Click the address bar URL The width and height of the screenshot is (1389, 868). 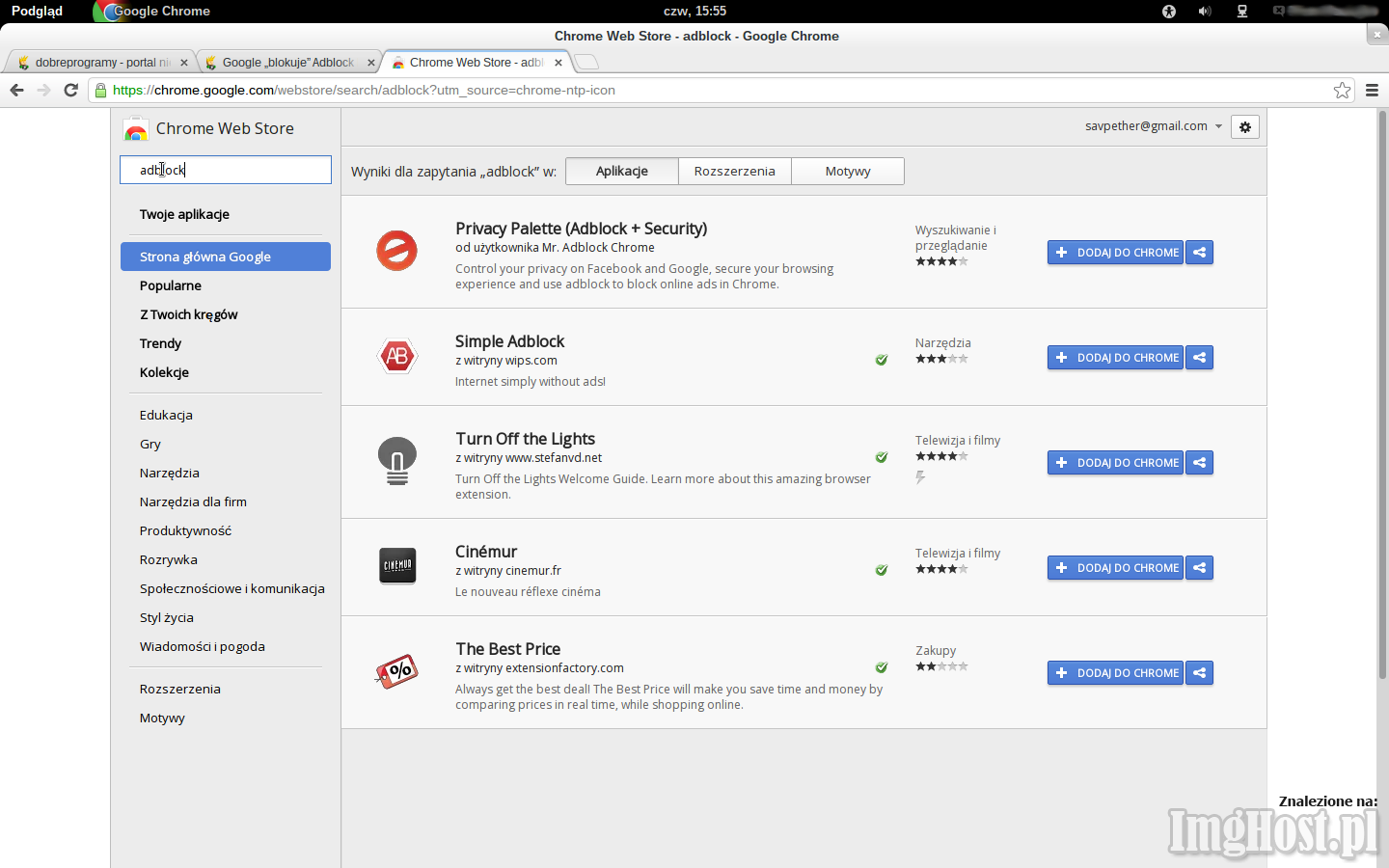tap(364, 90)
